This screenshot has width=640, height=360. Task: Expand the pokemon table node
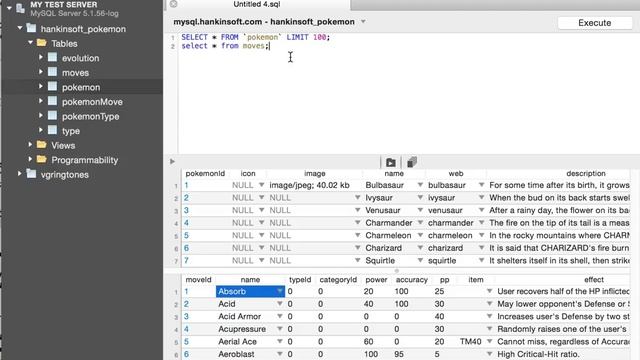[x=41, y=87]
